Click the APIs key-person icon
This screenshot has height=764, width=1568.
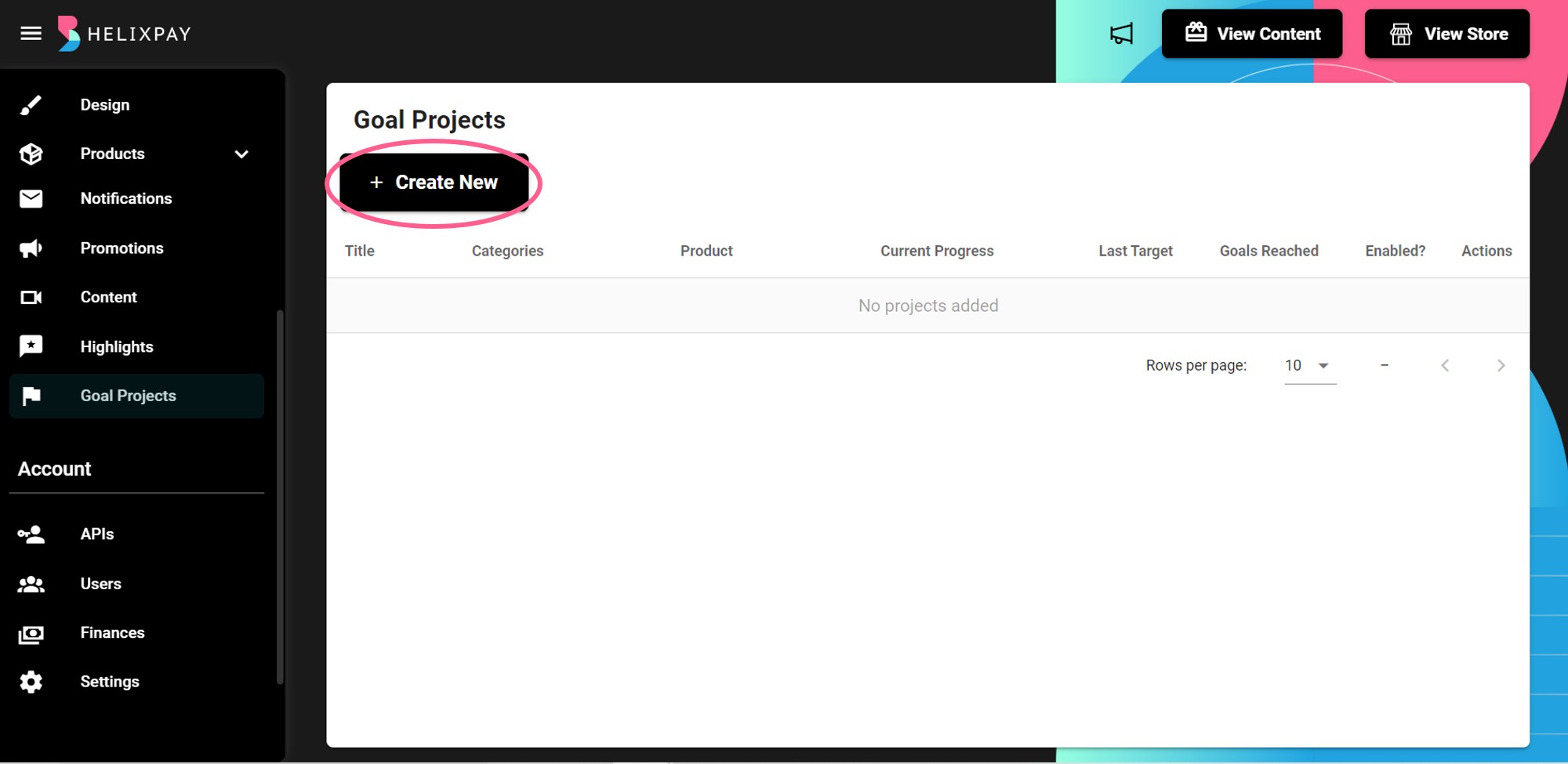pos(31,534)
